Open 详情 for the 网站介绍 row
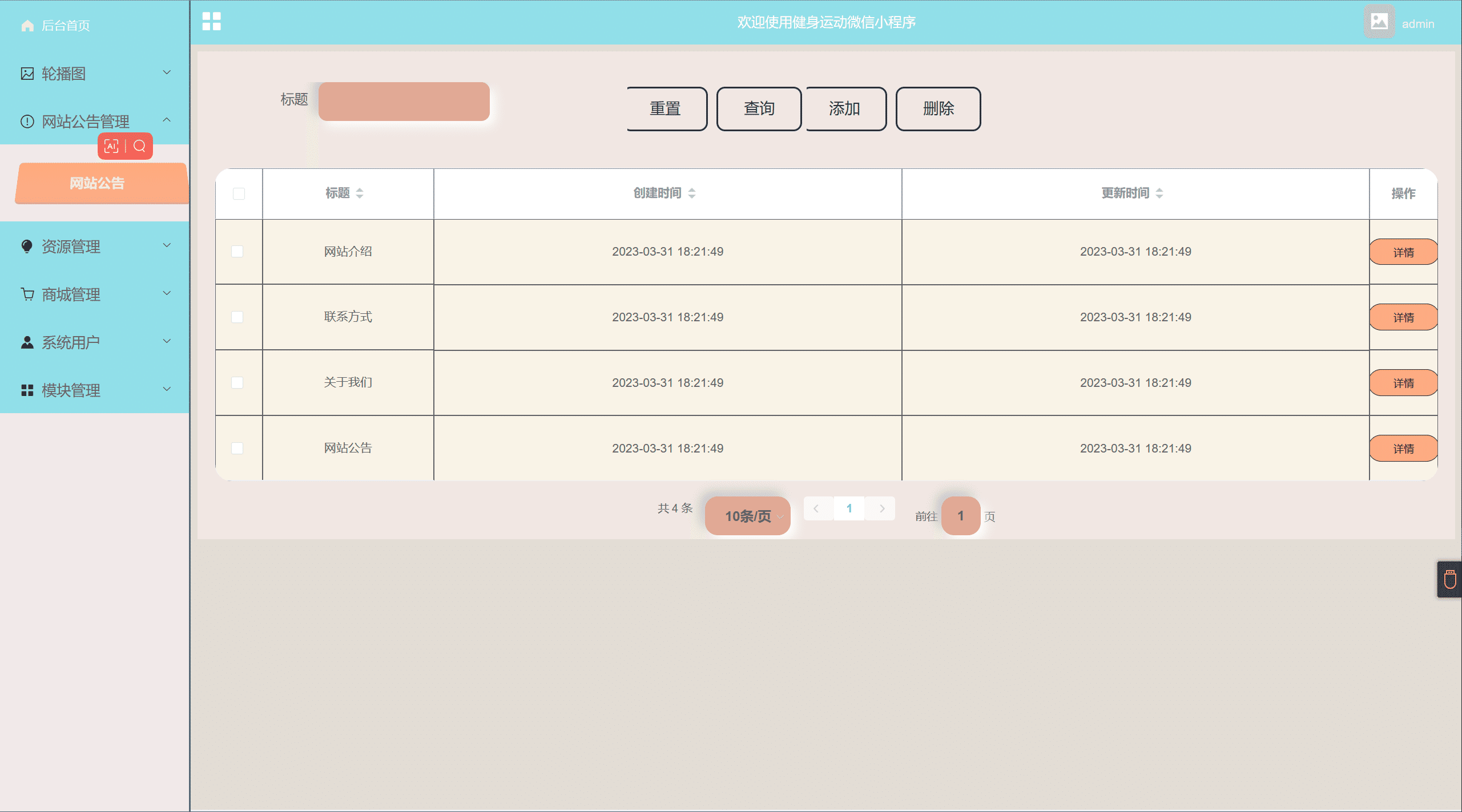Screen dimensions: 1462x812 (1403, 252)
